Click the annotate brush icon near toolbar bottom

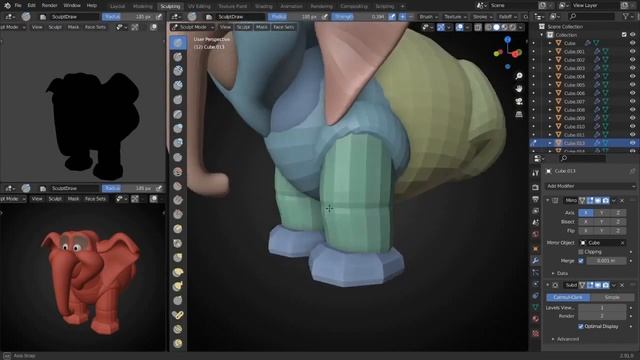pos(178,315)
